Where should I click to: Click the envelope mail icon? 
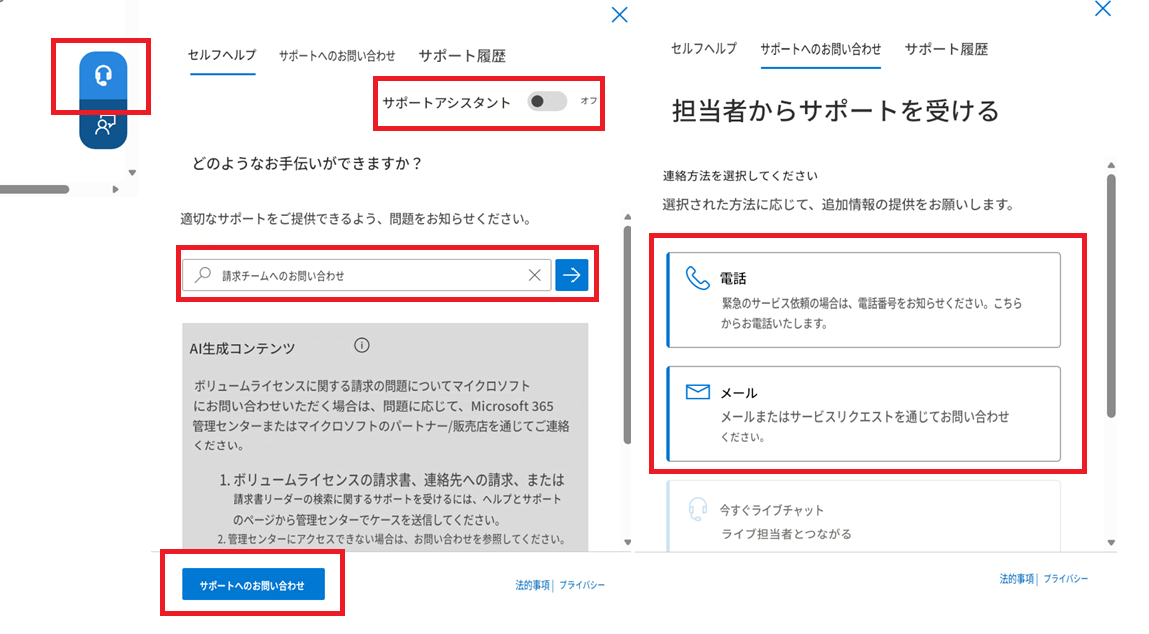tap(698, 392)
